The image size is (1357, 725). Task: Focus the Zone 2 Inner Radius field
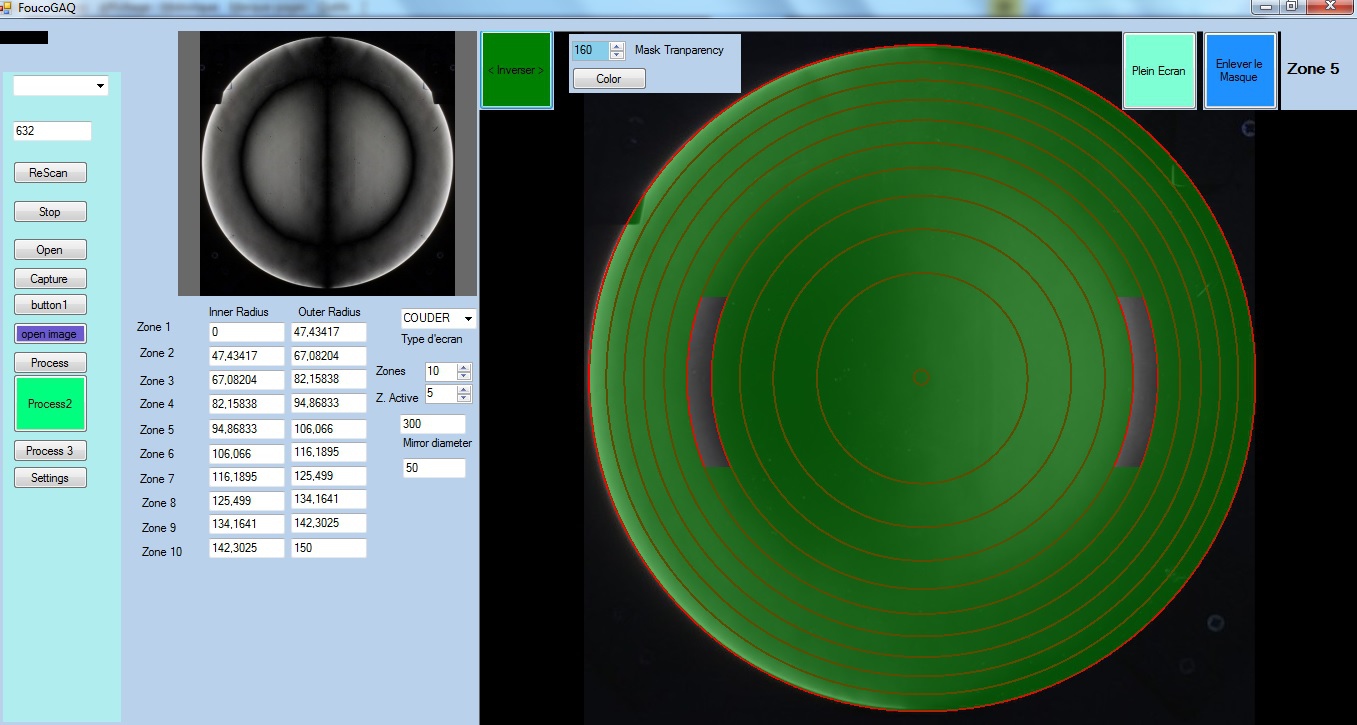[x=247, y=356]
